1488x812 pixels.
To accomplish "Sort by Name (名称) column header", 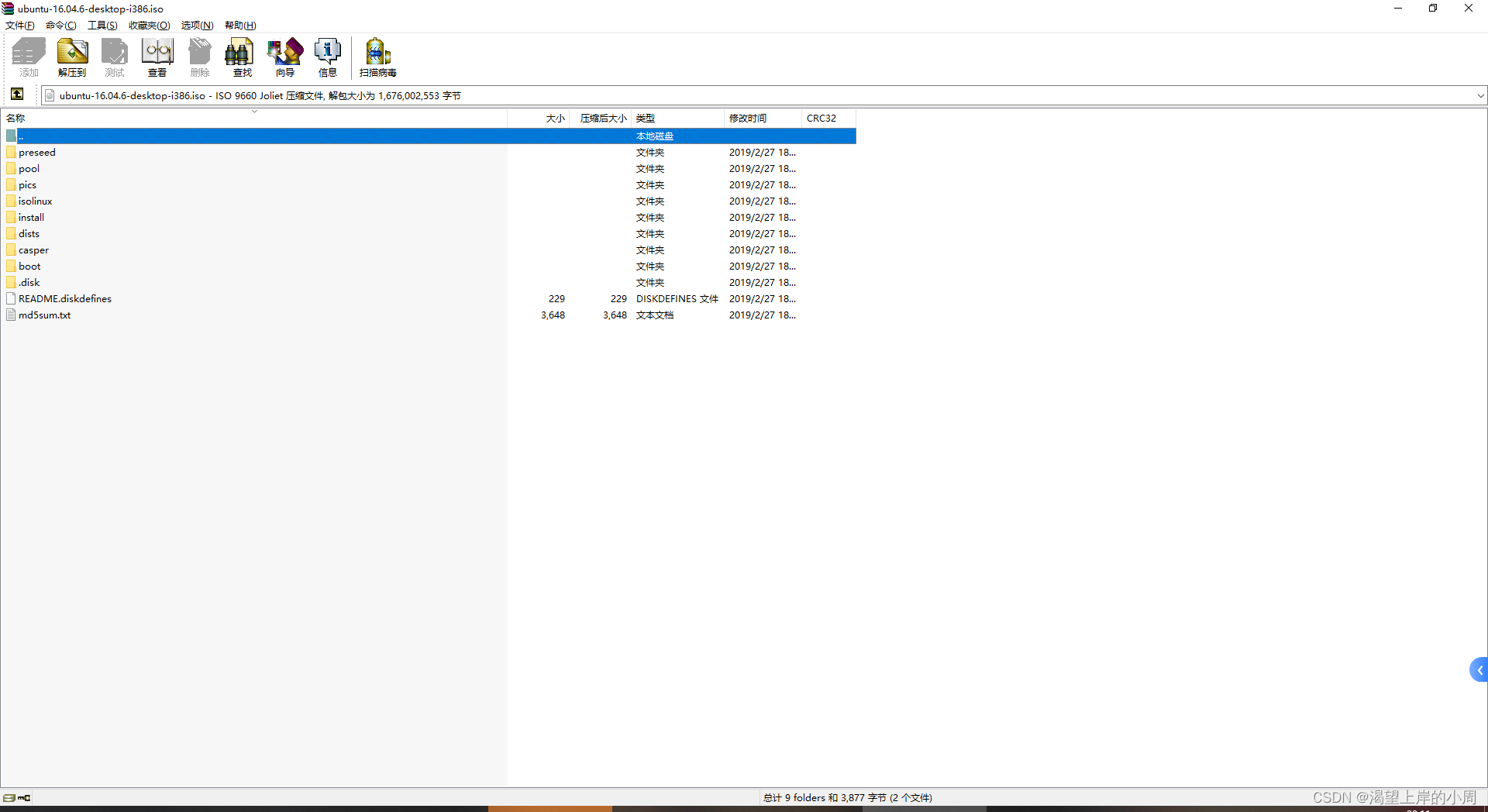I will tap(254, 118).
